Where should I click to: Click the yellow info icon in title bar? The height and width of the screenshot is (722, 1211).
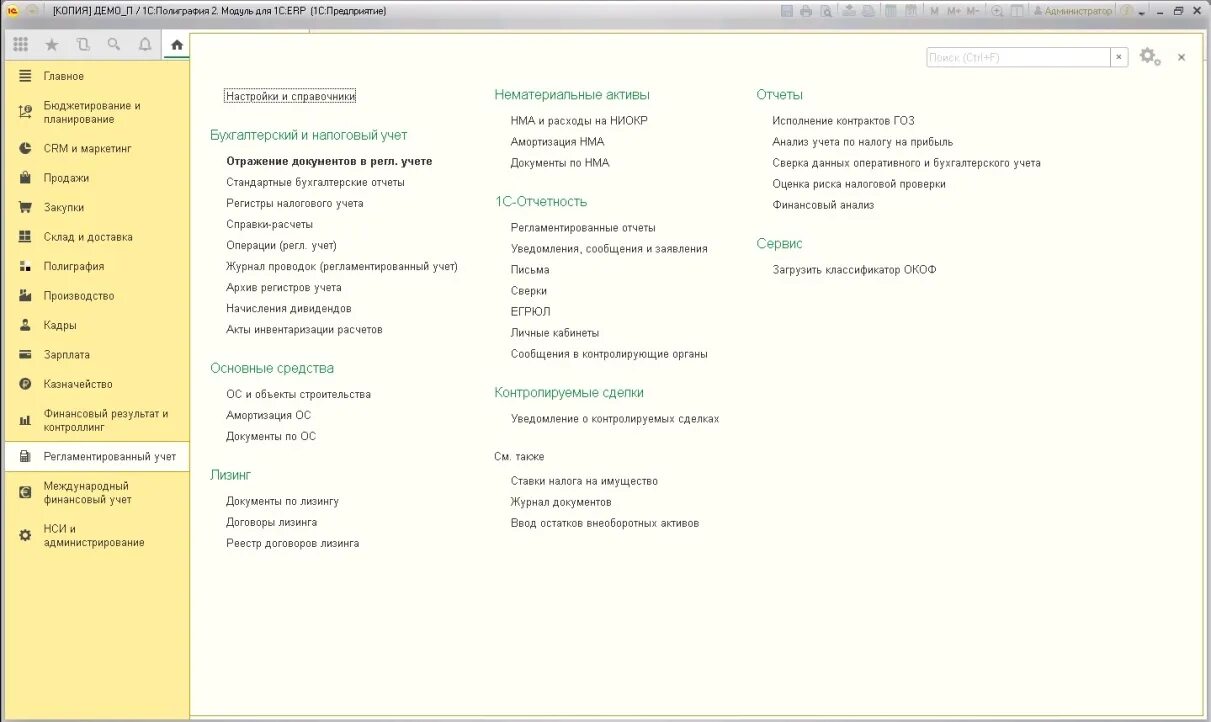(1125, 11)
